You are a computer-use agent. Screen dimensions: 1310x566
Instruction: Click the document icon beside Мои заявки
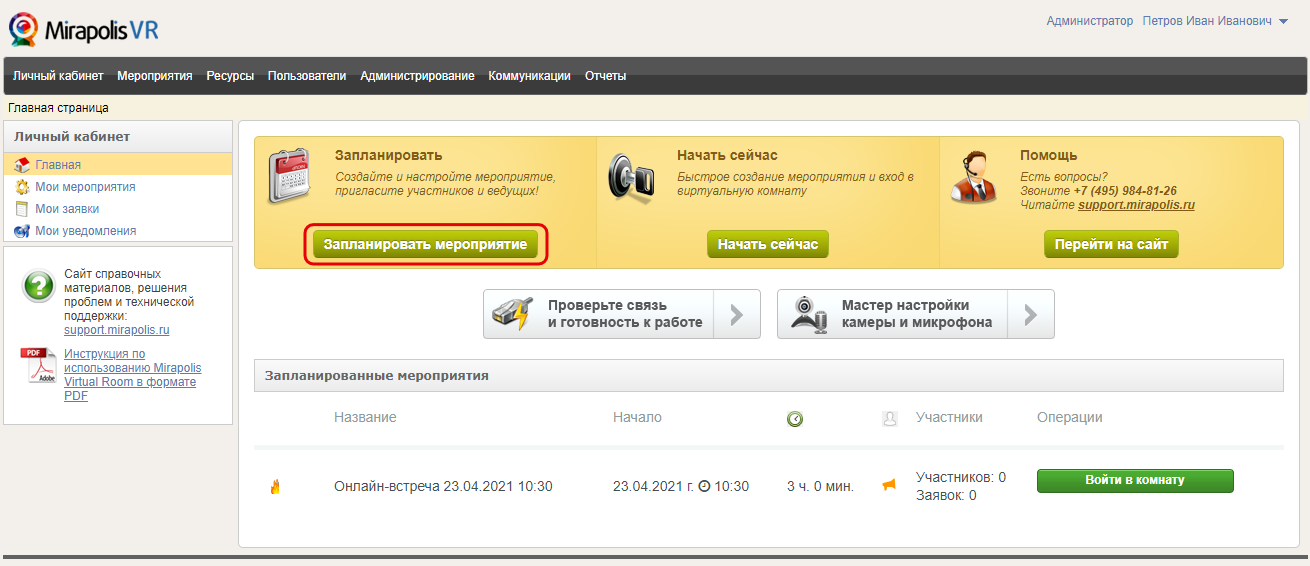[22, 209]
